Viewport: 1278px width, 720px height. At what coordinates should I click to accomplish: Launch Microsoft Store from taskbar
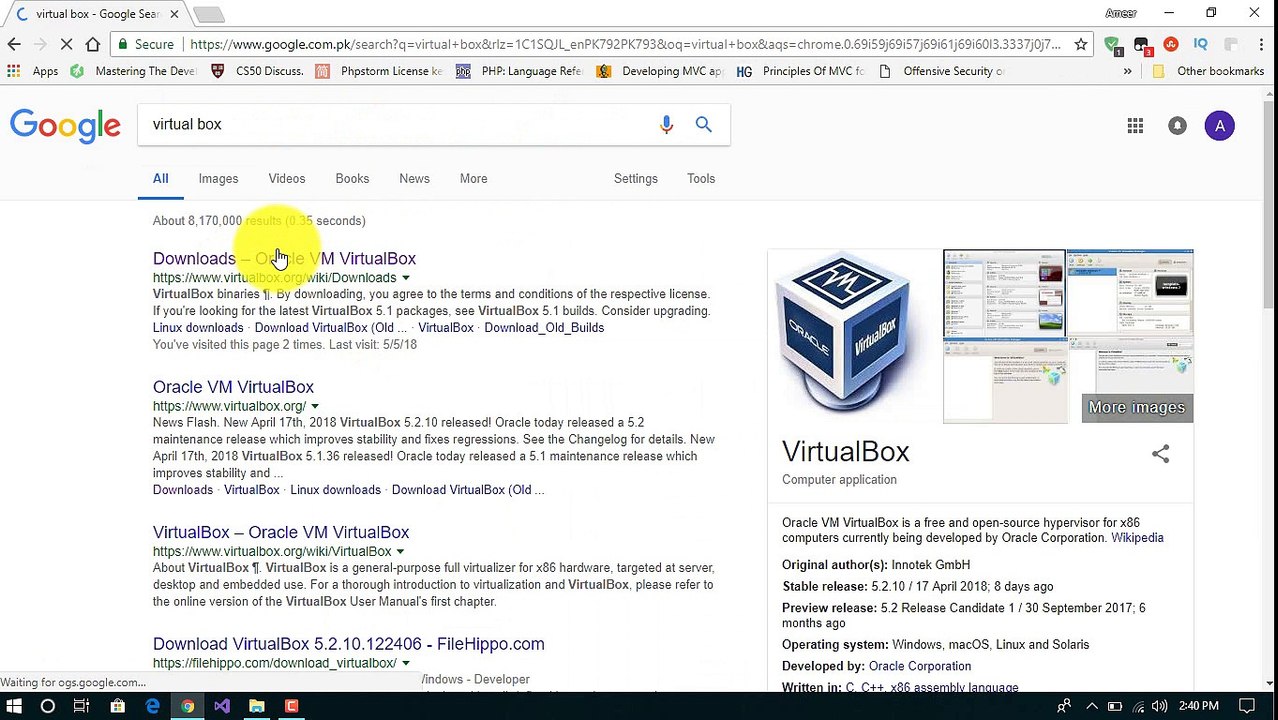click(117, 706)
